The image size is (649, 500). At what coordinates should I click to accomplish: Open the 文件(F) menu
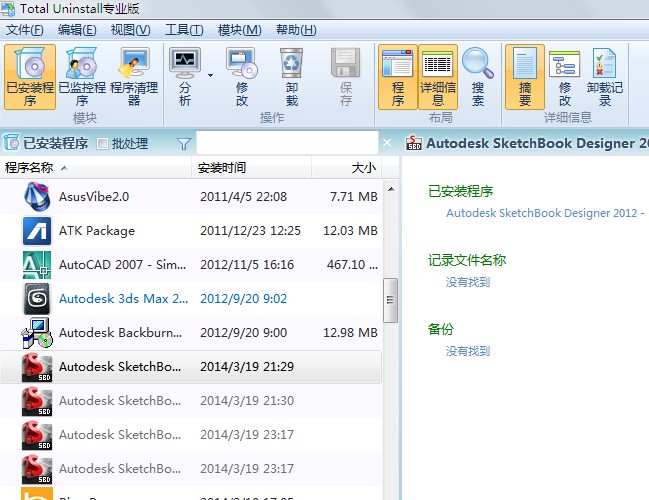[24, 30]
